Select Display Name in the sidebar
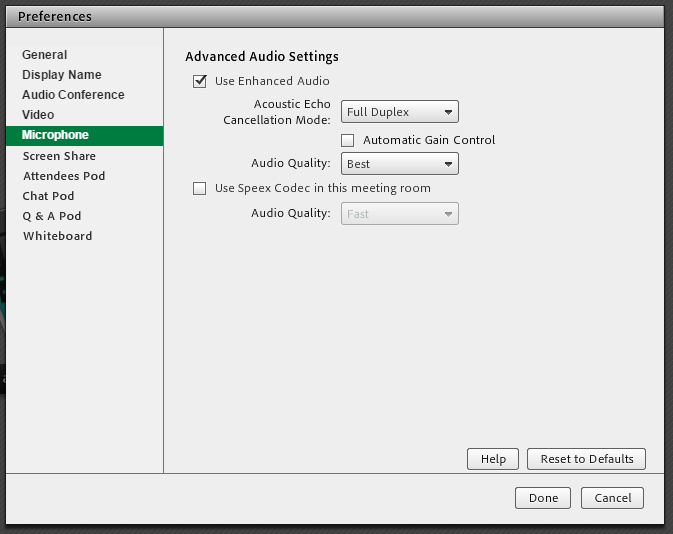 point(62,75)
